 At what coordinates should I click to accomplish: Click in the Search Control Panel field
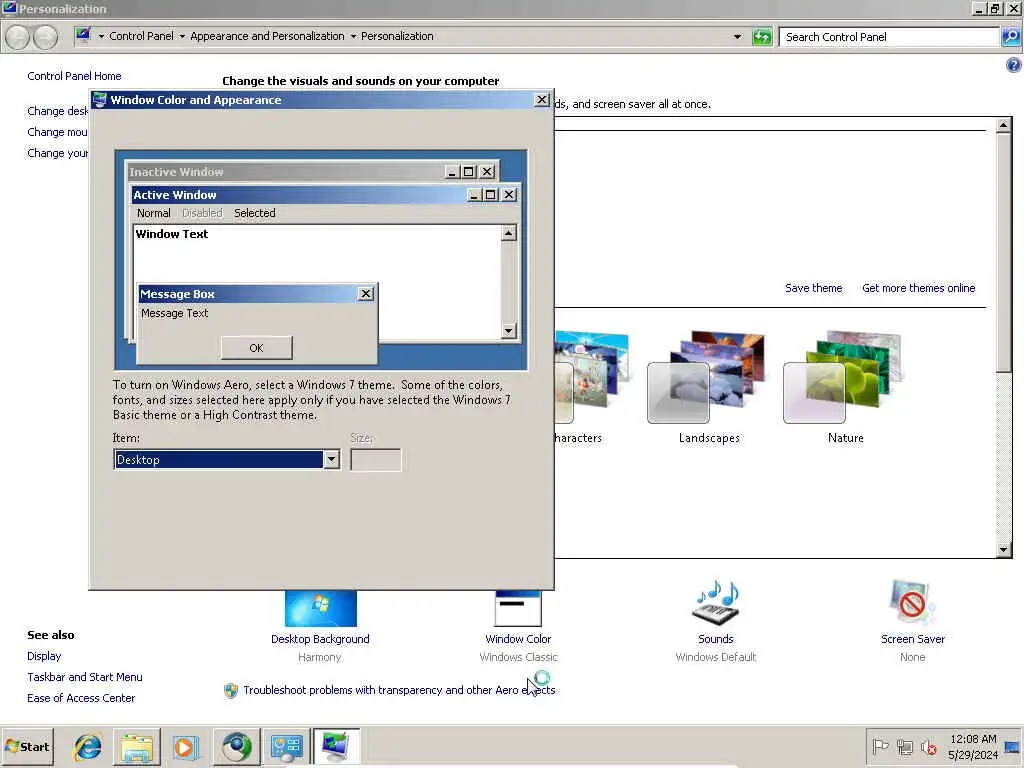(x=889, y=37)
